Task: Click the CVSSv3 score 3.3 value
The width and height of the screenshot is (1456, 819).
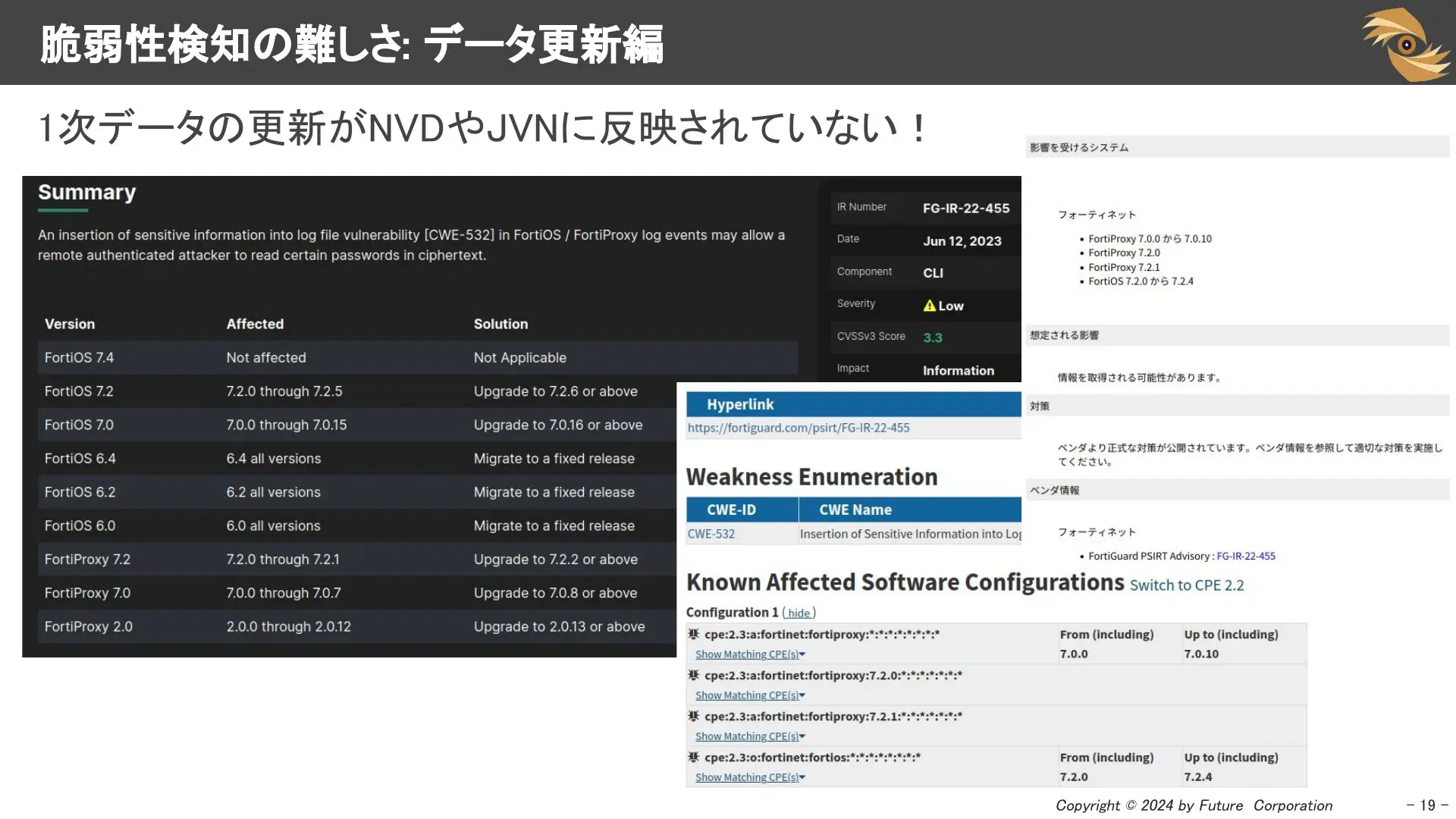Action: point(932,337)
